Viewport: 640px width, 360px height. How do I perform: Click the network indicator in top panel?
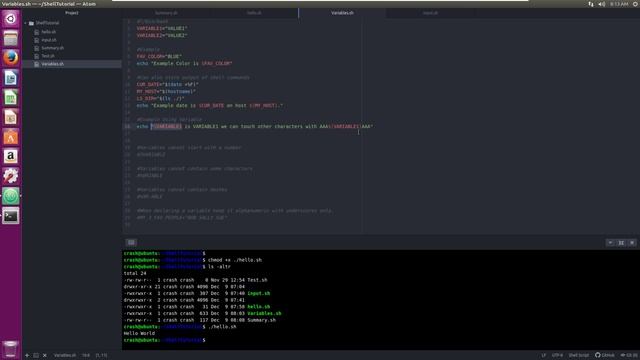coord(591,4)
